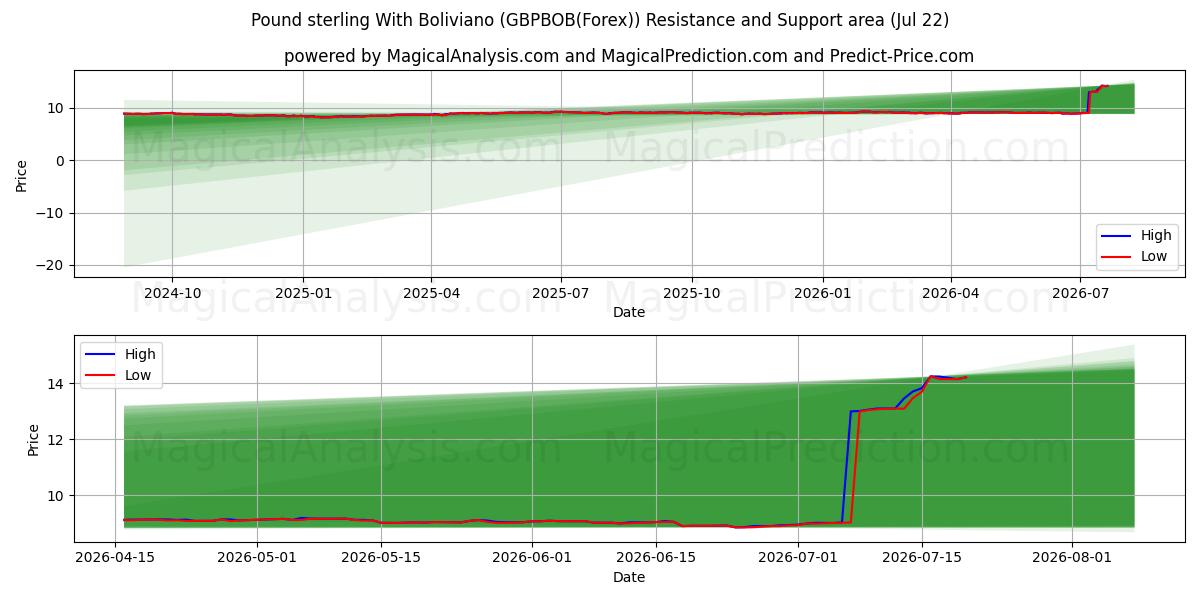The width and height of the screenshot is (1200, 600).
Task: Click upper chart date label 2026-01
Action: (823, 293)
